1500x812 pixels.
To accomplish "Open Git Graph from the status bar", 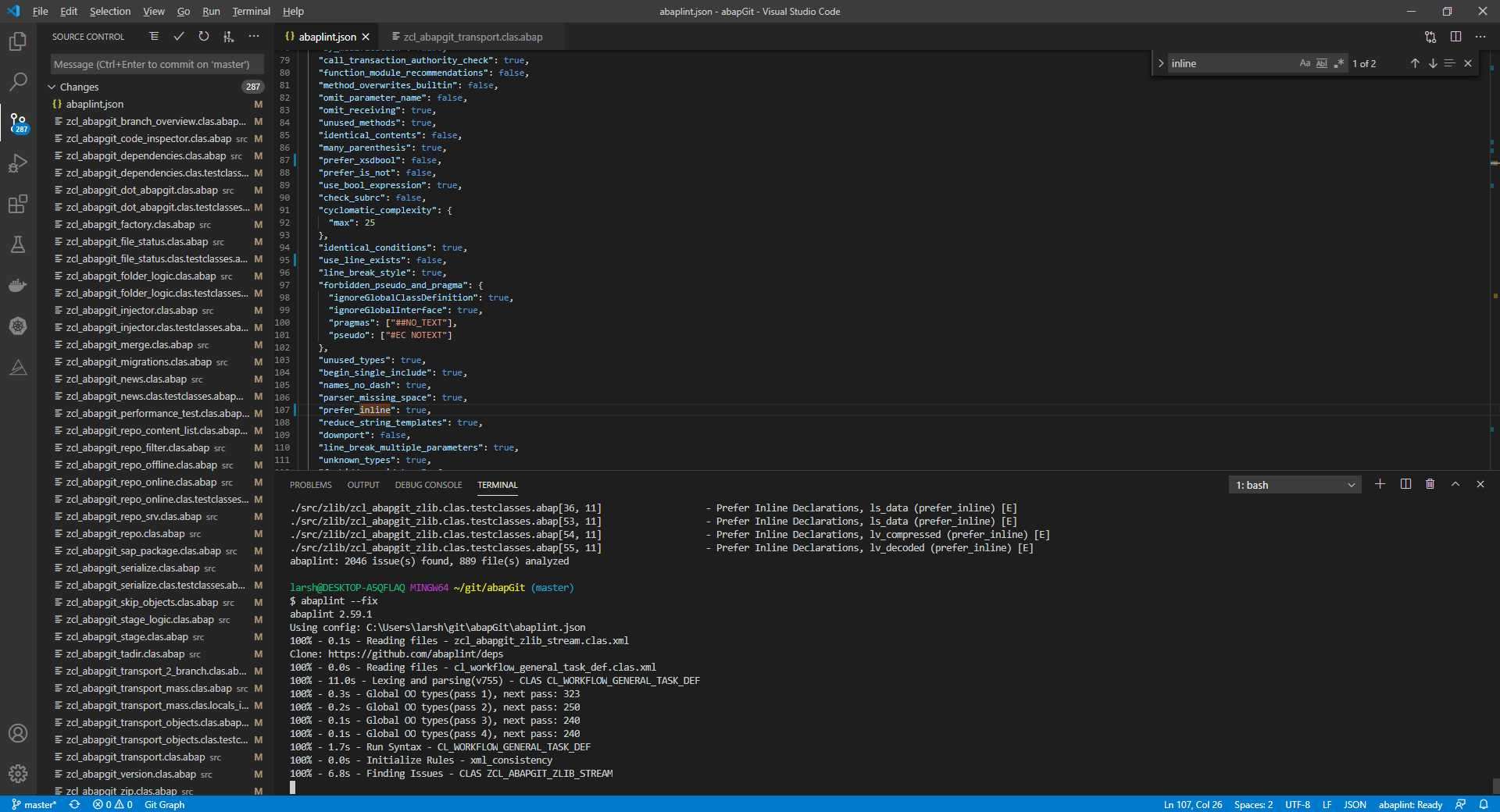I will 164,804.
